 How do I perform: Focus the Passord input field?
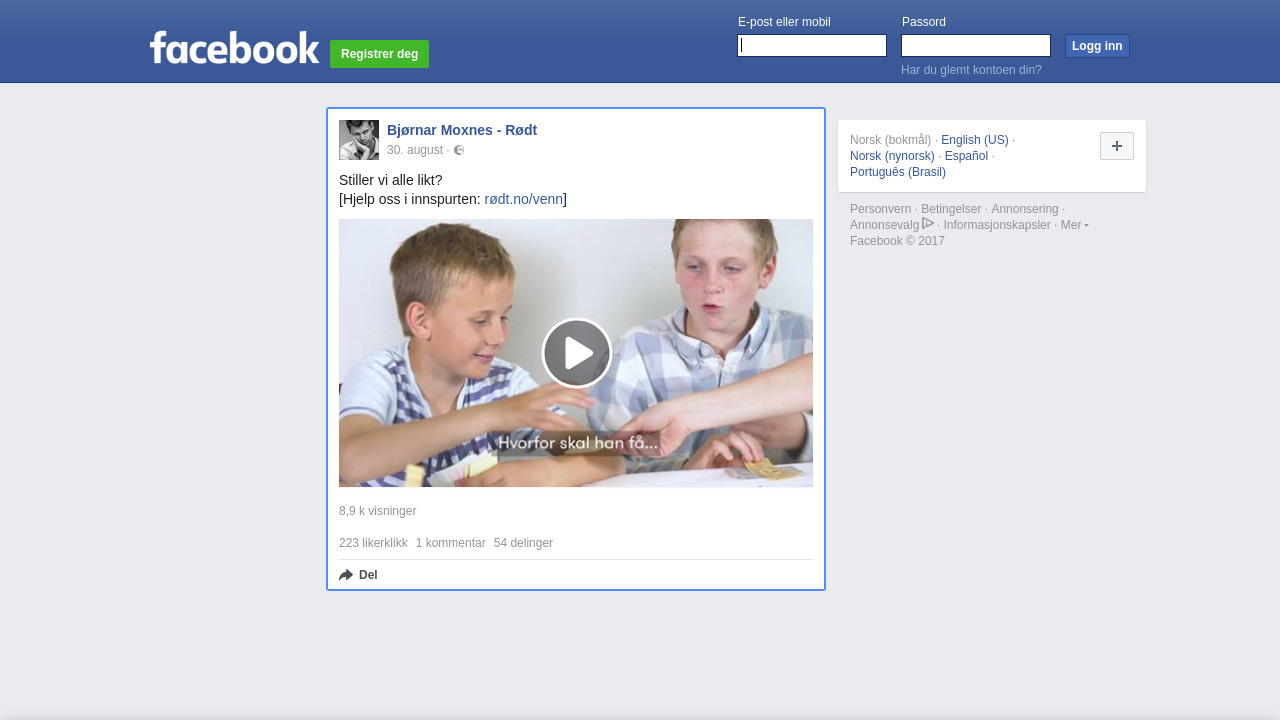(x=976, y=46)
